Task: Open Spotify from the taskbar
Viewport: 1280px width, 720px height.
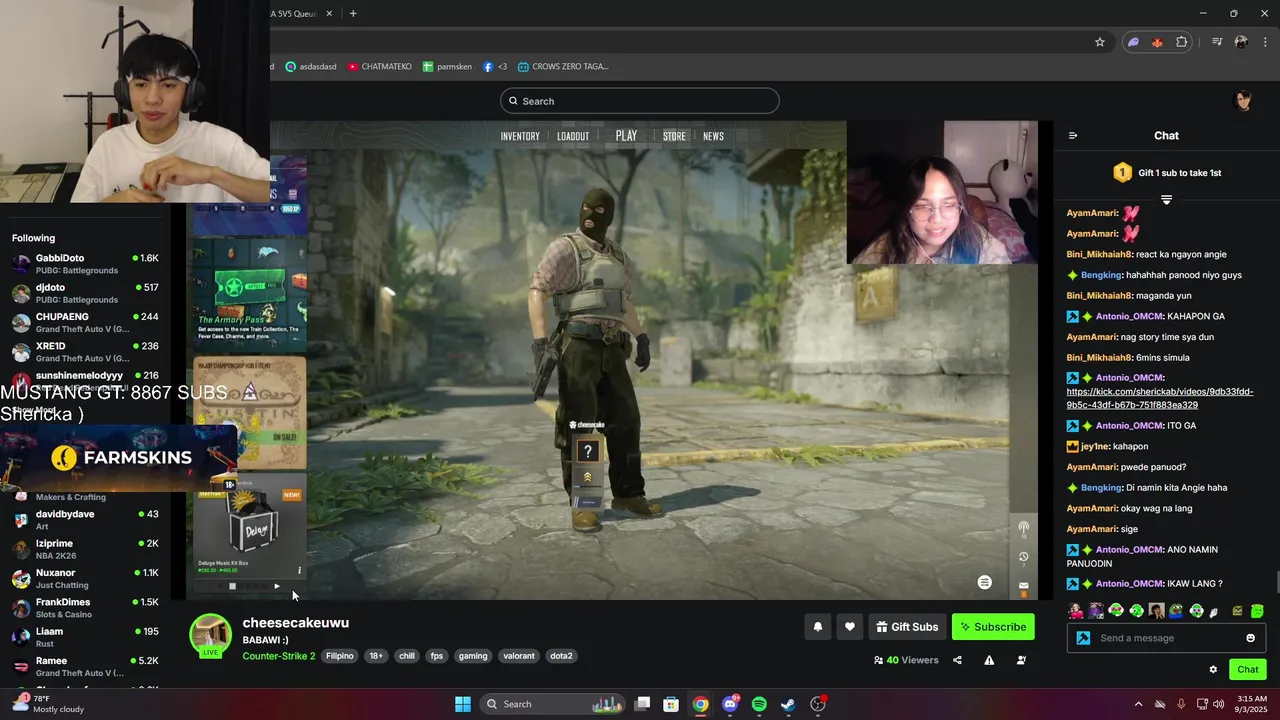Action: (759, 704)
